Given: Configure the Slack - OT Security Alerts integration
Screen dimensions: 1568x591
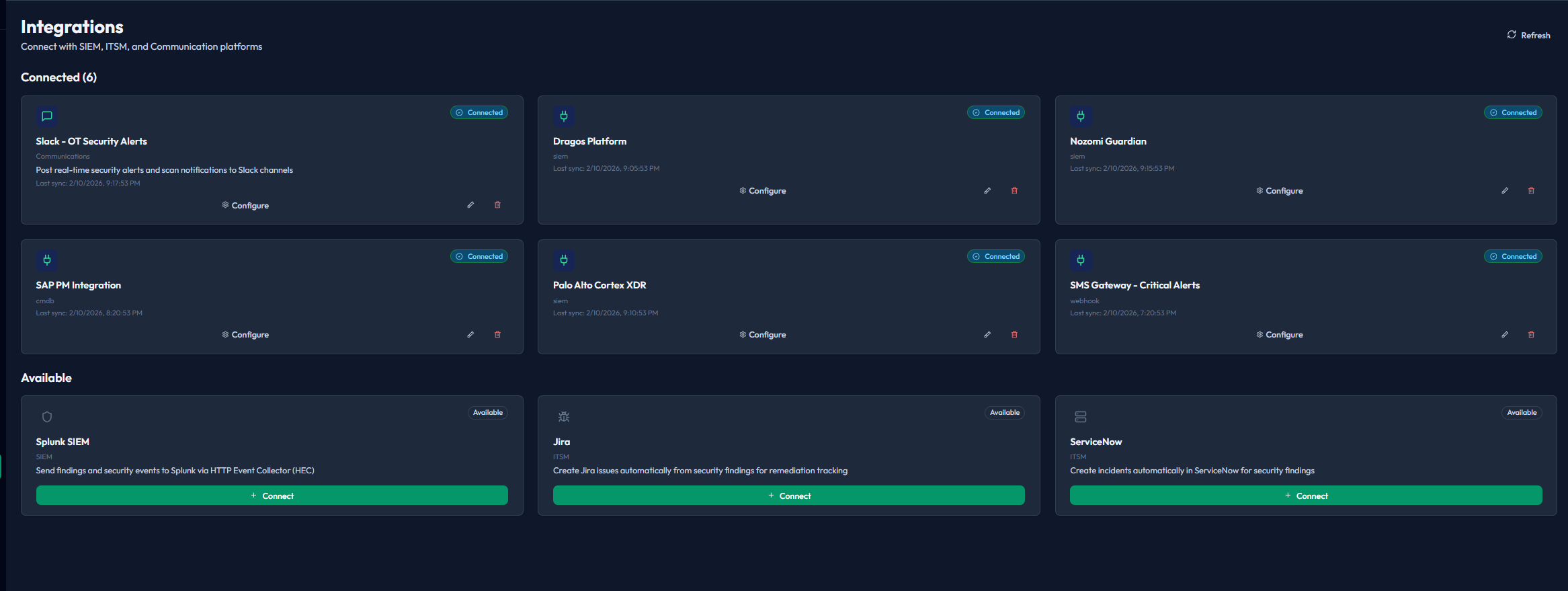Looking at the screenshot, I should (245, 206).
